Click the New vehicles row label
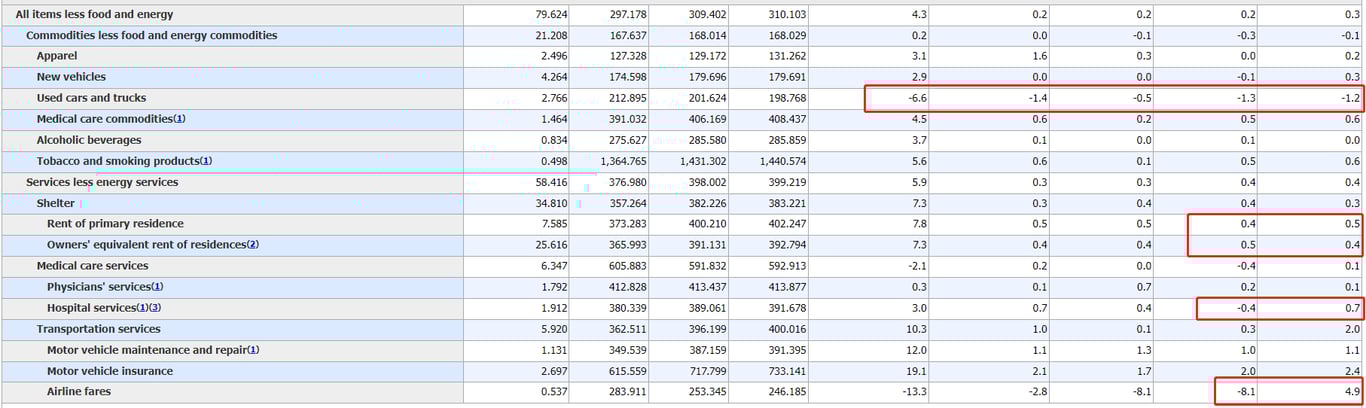 coord(71,77)
